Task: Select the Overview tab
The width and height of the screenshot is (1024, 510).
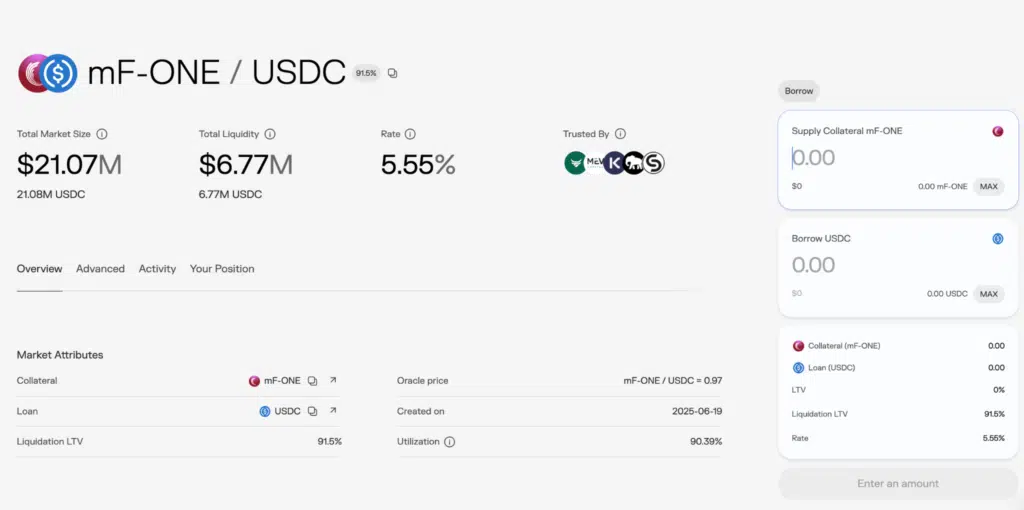Action: [39, 269]
